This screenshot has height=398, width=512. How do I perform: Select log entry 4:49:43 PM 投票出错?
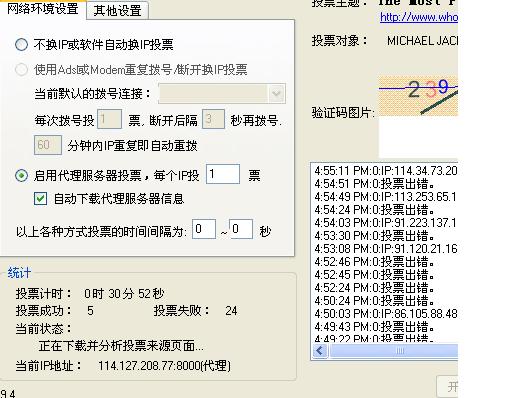(374, 327)
